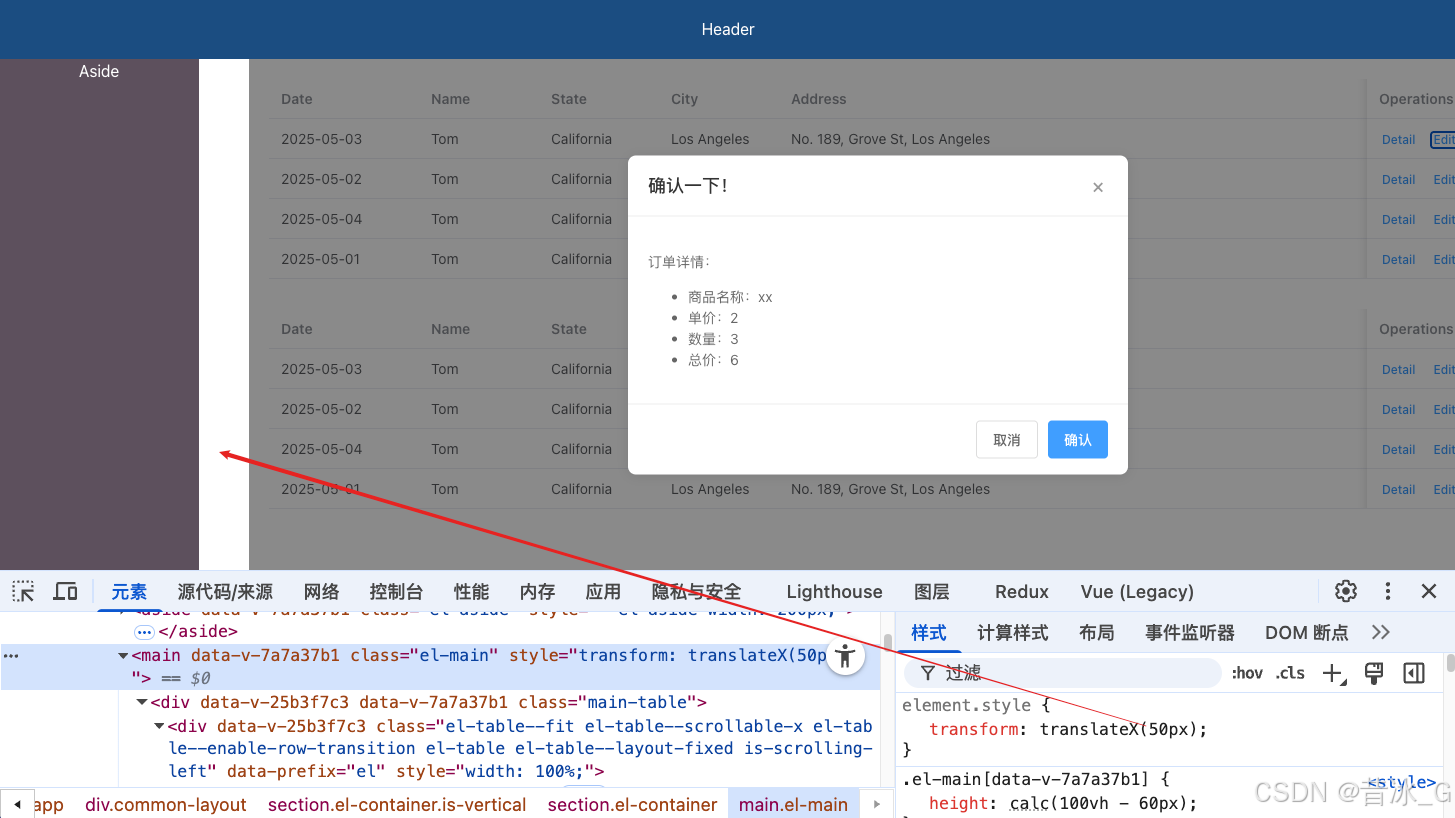
Task: Toggle the computed styles sidebar icon
Action: tap(1414, 673)
